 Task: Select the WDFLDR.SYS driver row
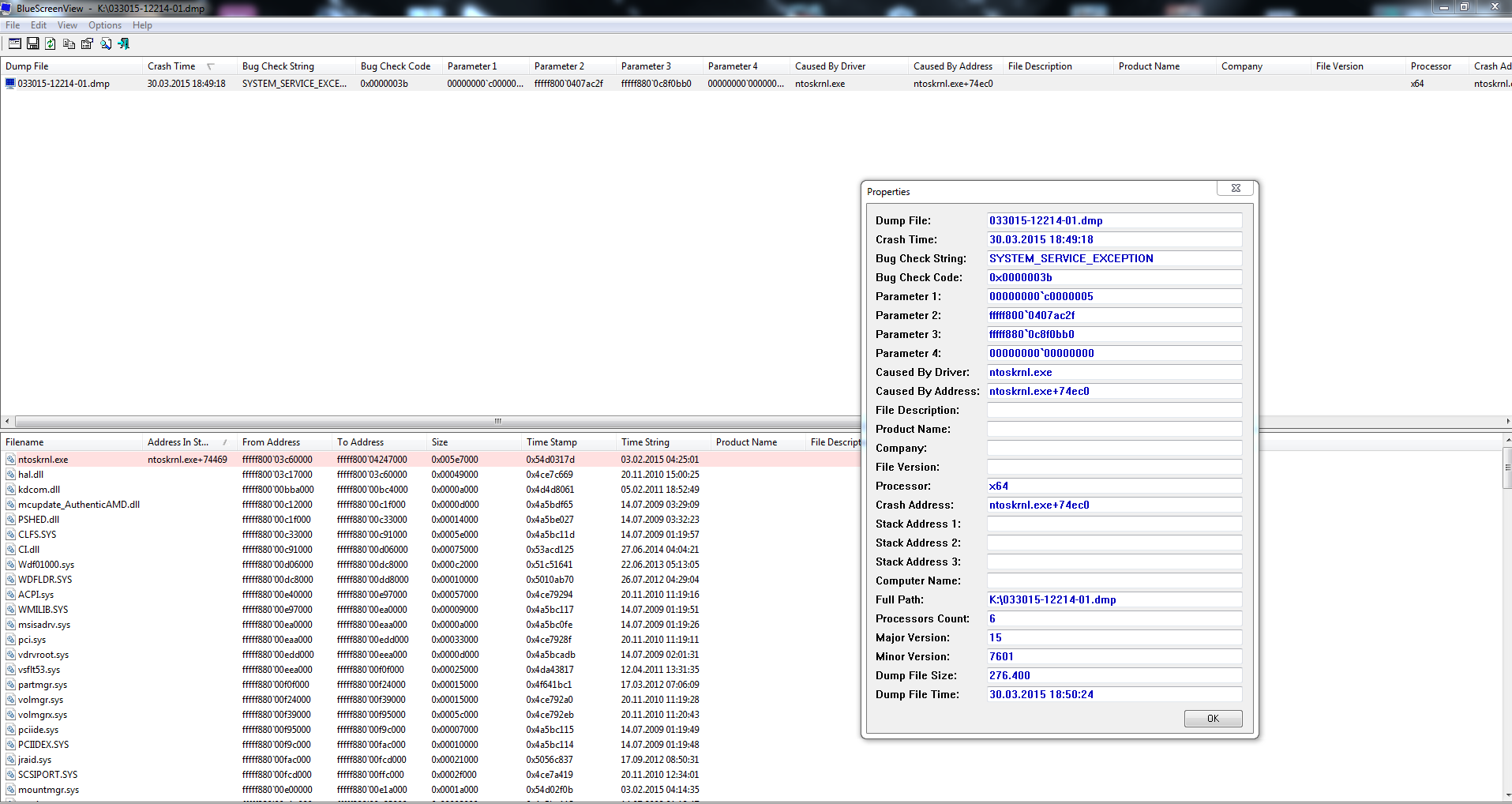pos(430,580)
